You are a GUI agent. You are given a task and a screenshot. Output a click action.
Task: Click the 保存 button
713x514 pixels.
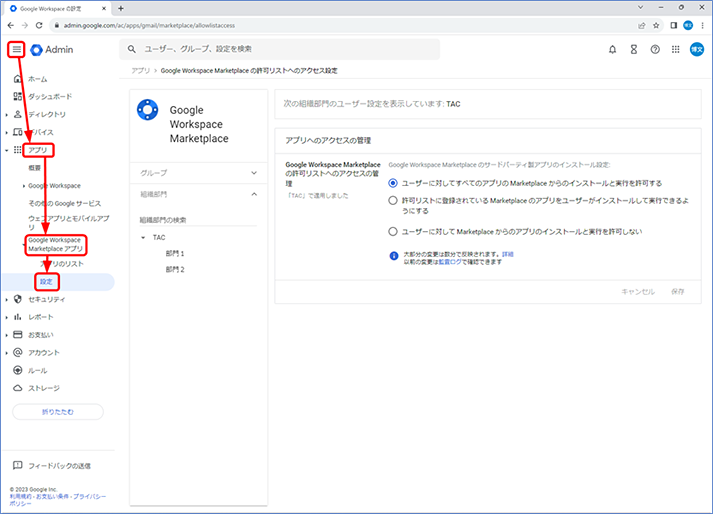tap(678, 292)
